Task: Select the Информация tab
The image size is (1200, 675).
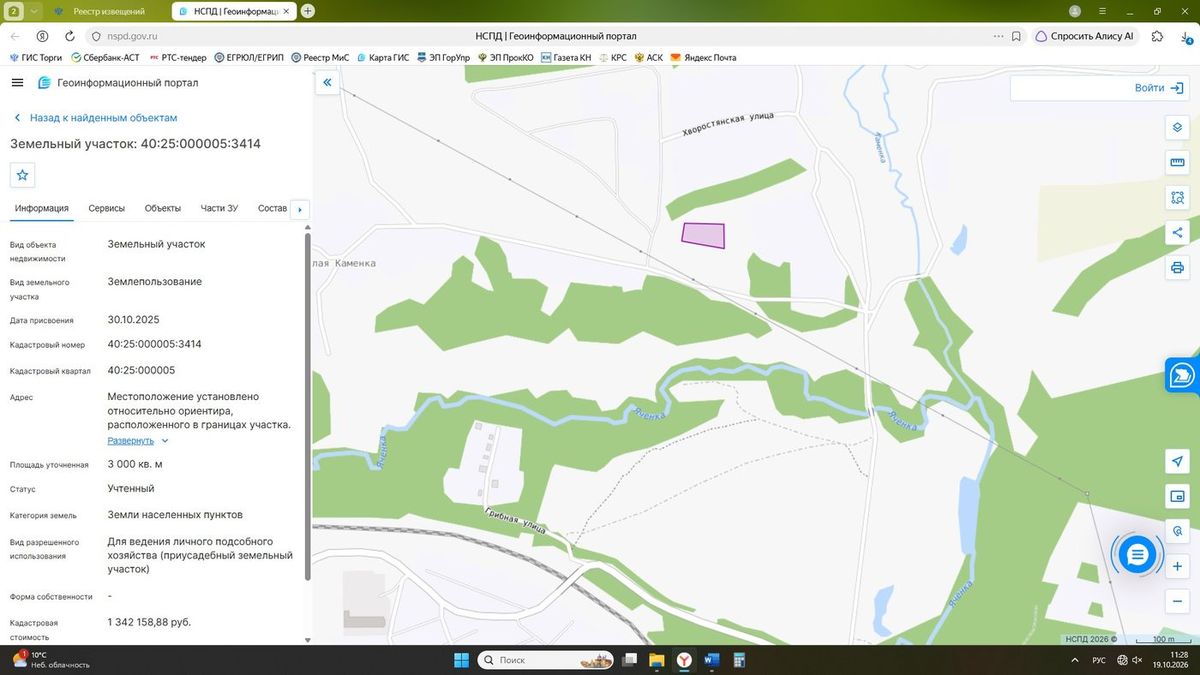Action: (x=42, y=208)
